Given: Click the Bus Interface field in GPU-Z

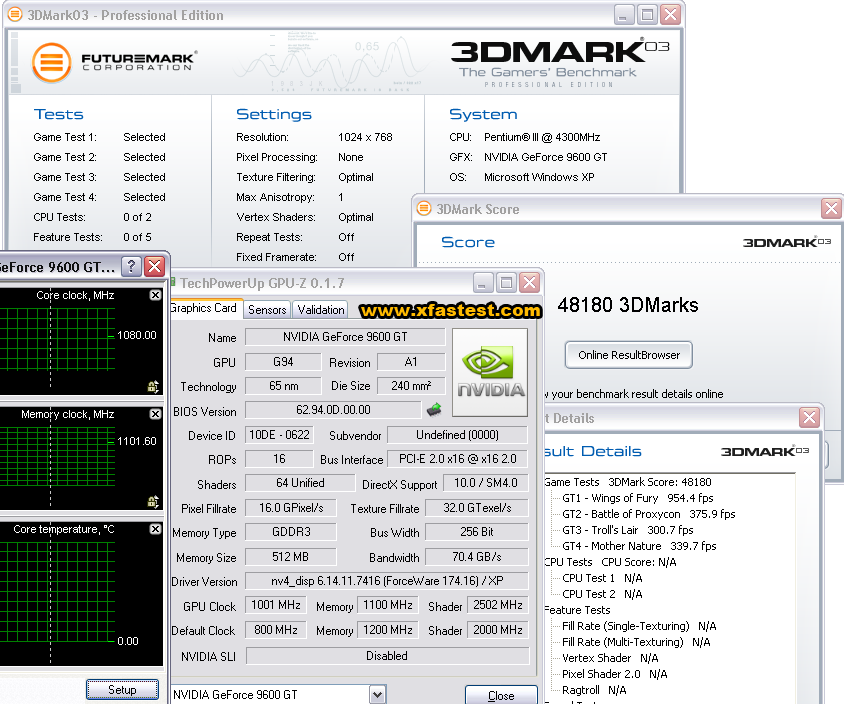Looking at the screenshot, I should click(x=458, y=459).
